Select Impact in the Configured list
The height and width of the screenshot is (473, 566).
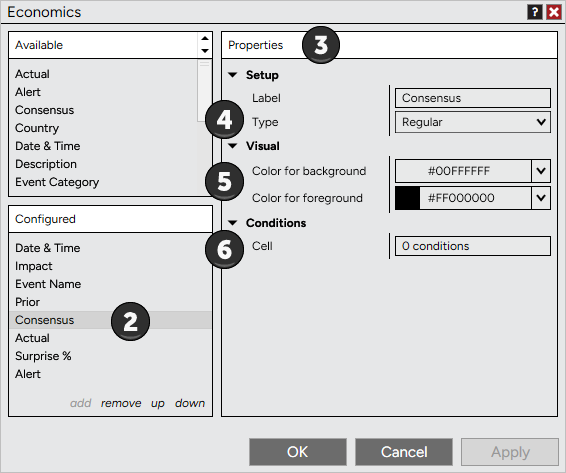34,266
